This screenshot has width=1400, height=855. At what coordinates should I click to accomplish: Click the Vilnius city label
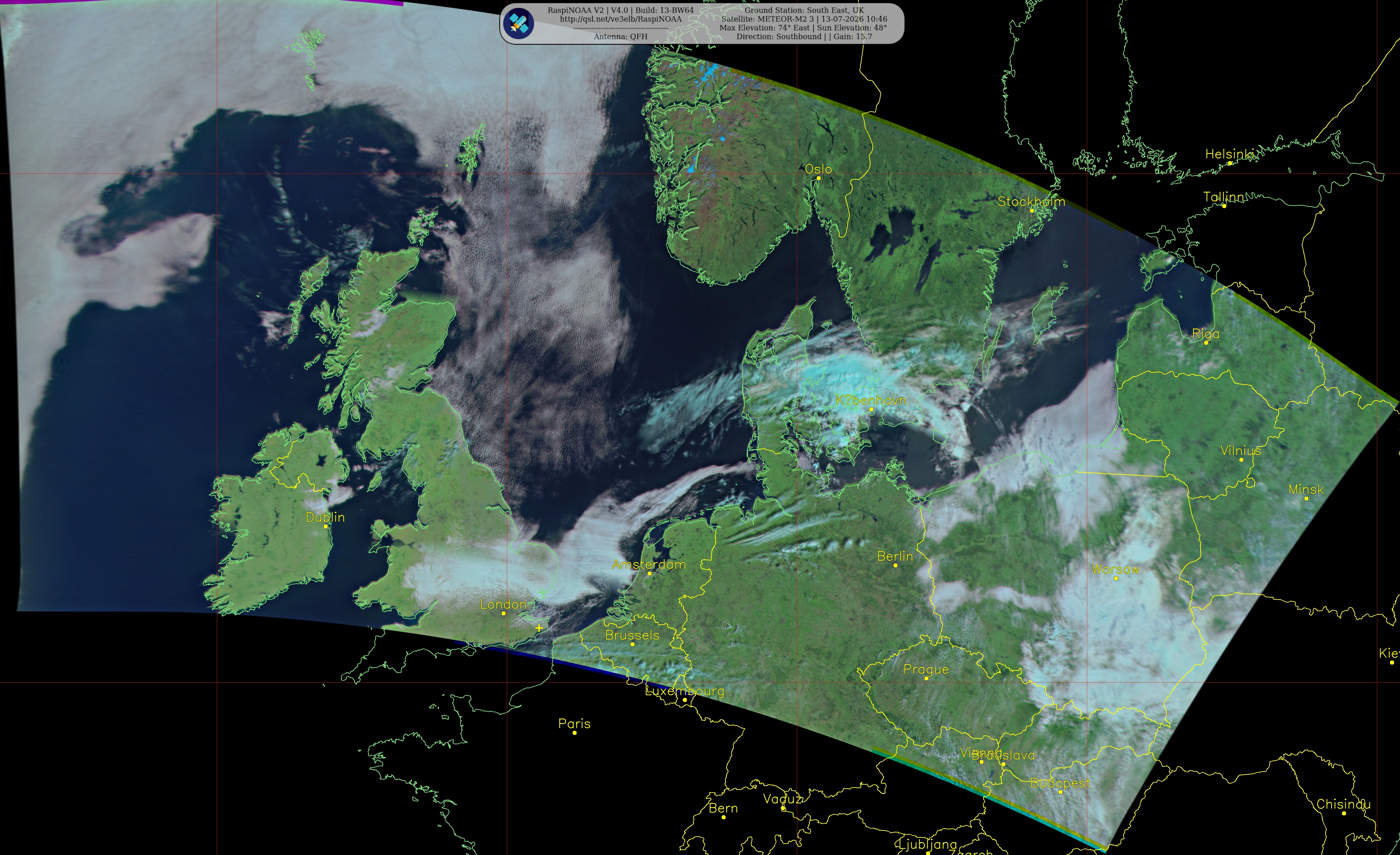point(1241,450)
